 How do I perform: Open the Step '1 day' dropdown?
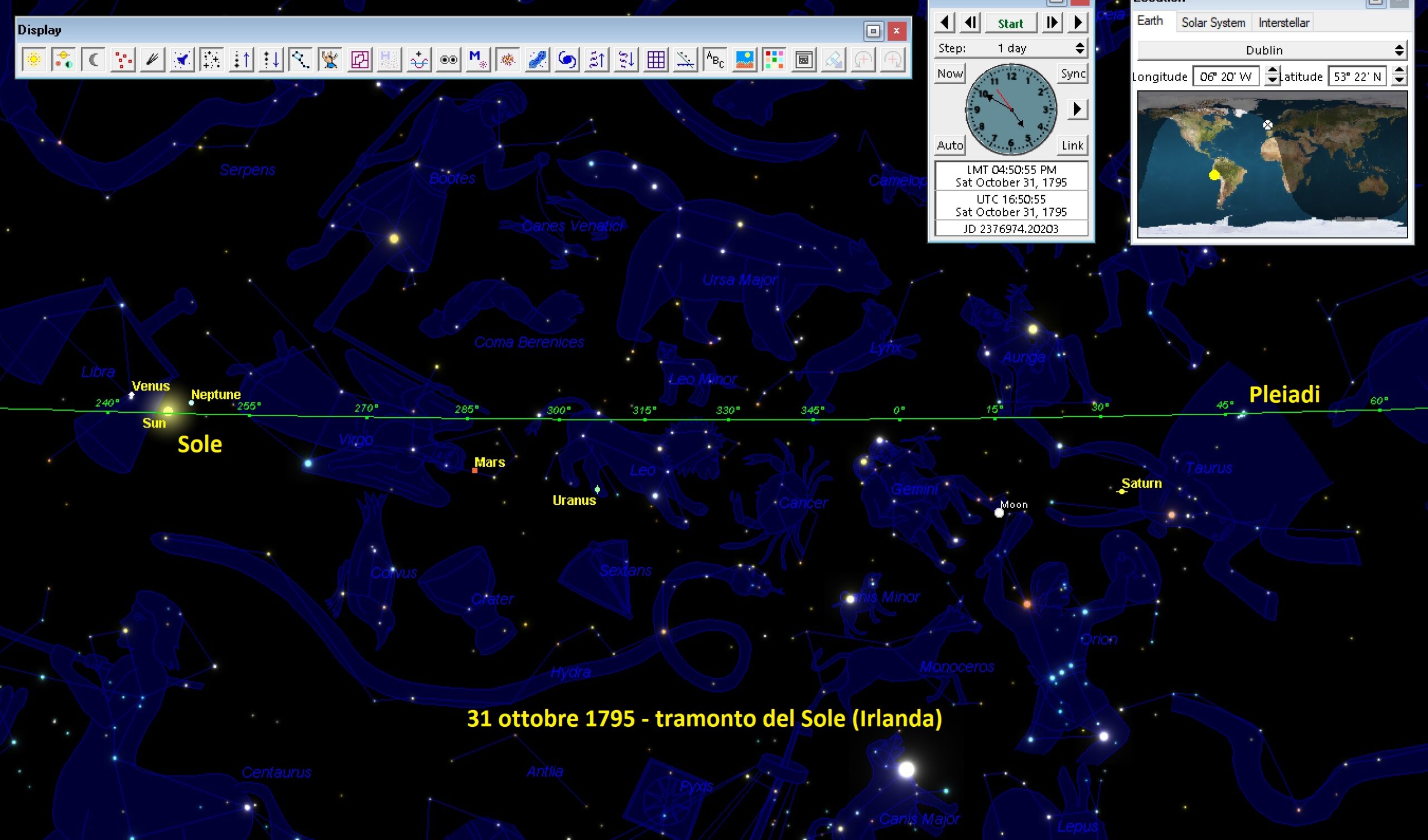click(1011, 48)
